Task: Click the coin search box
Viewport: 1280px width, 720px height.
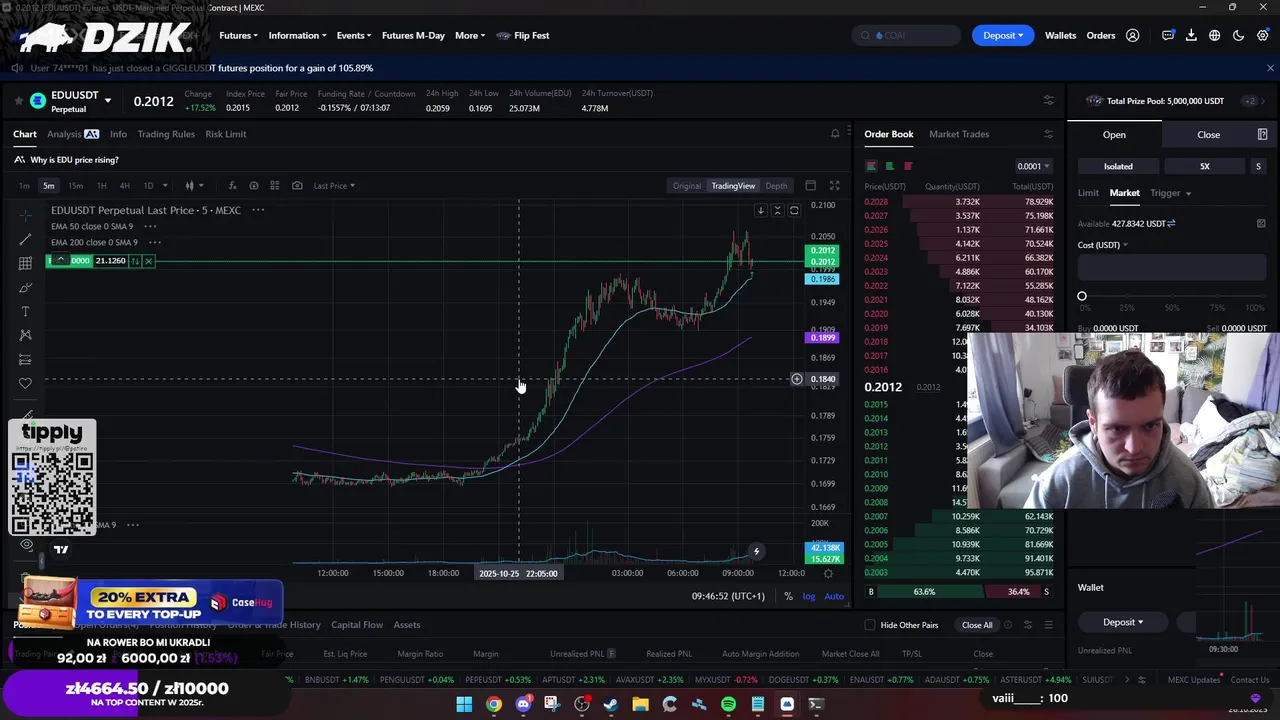Action: pyautogui.click(x=907, y=35)
